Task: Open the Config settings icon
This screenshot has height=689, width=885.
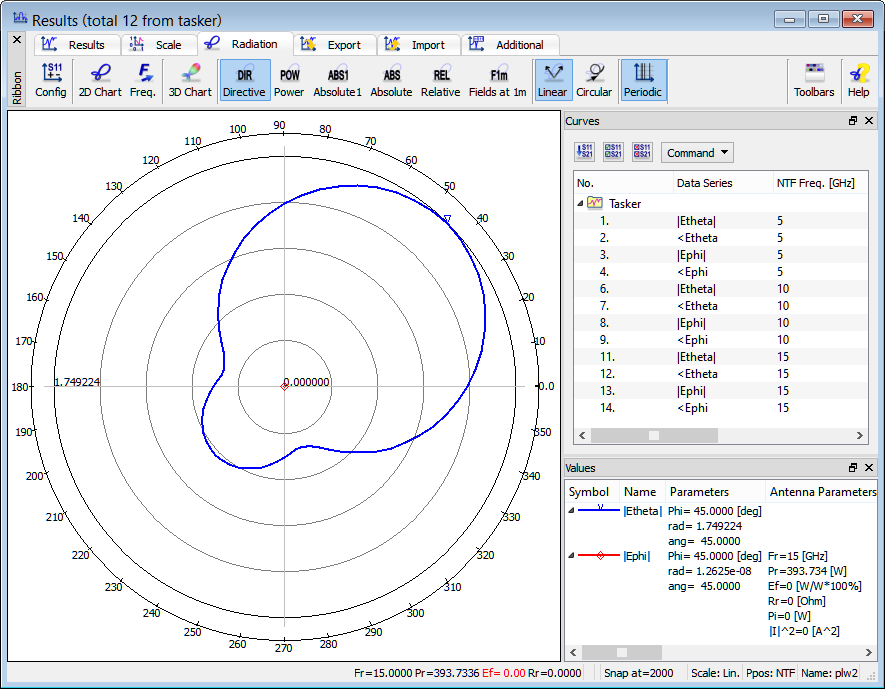Action: click(x=51, y=80)
